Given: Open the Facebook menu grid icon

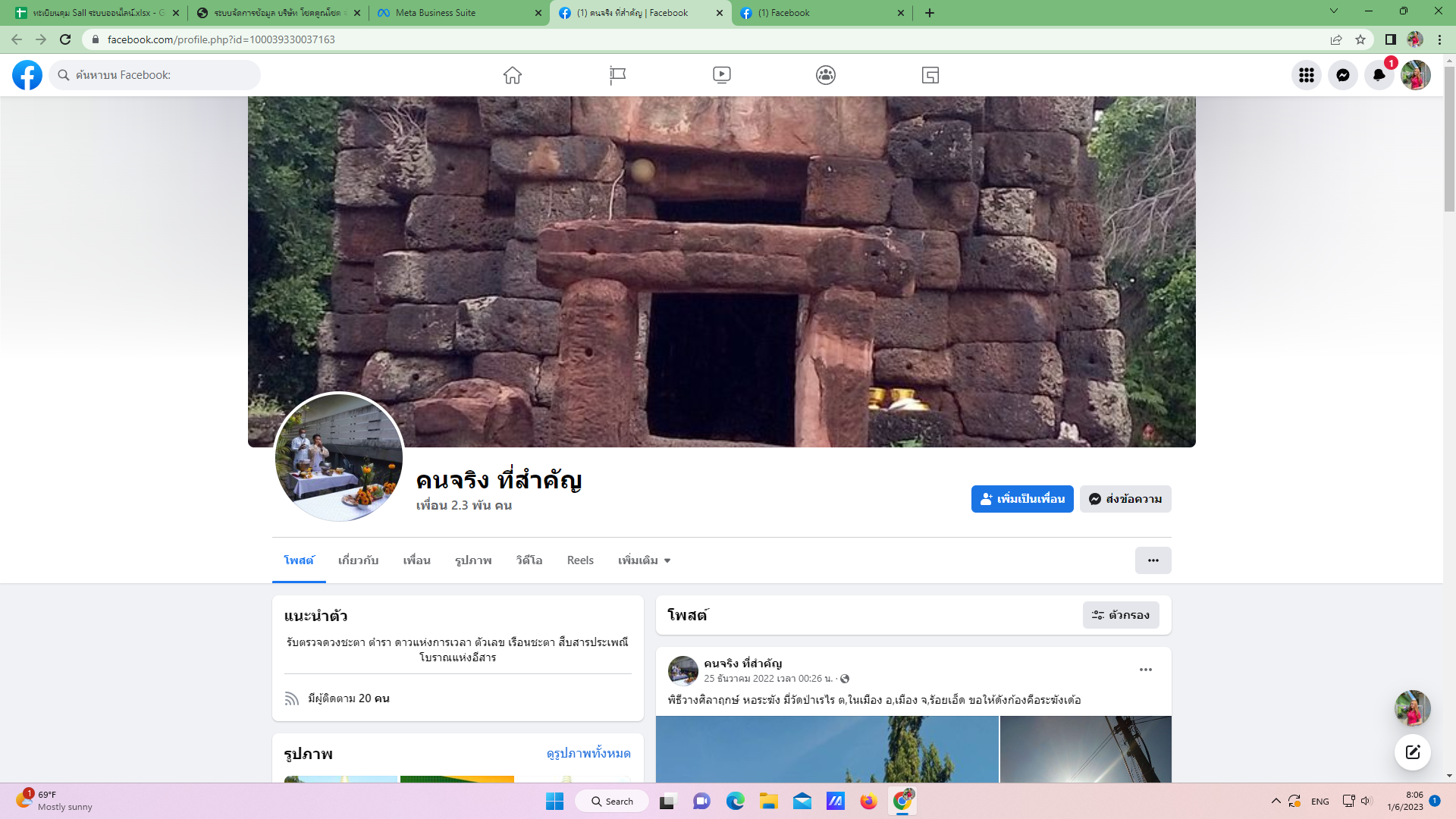Looking at the screenshot, I should (x=1306, y=75).
